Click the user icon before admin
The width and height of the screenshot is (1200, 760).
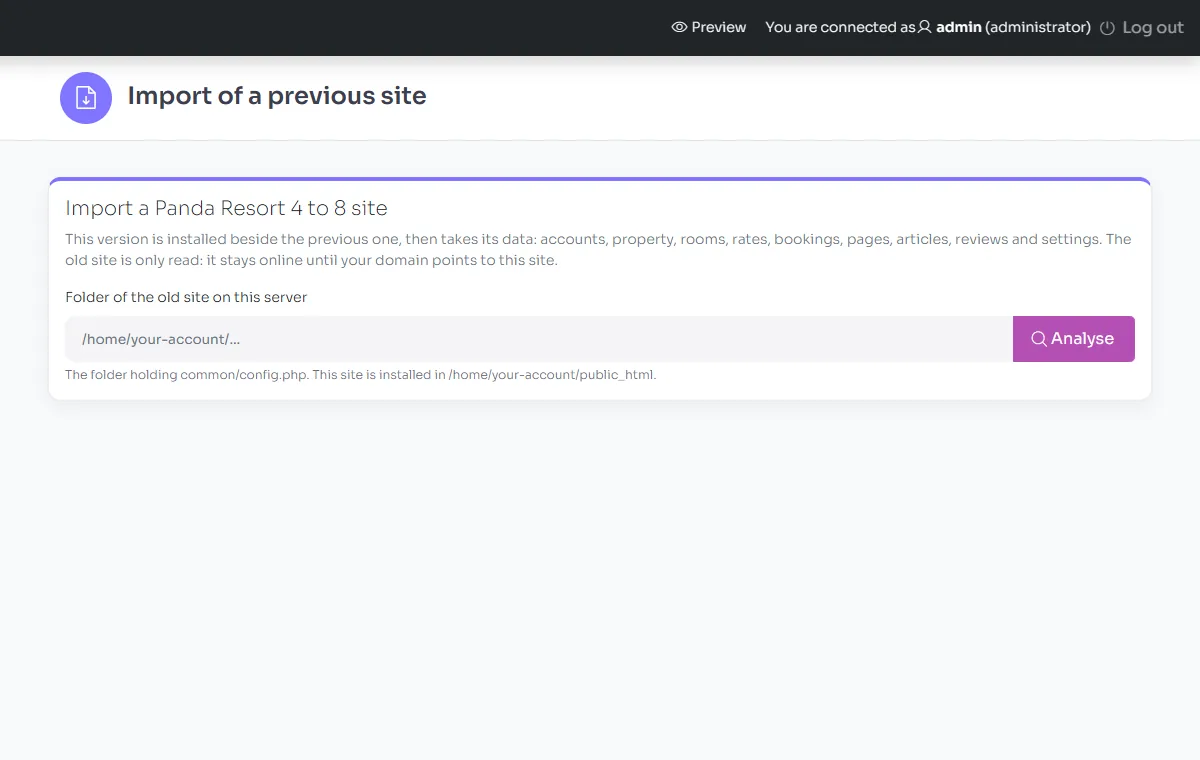(925, 27)
